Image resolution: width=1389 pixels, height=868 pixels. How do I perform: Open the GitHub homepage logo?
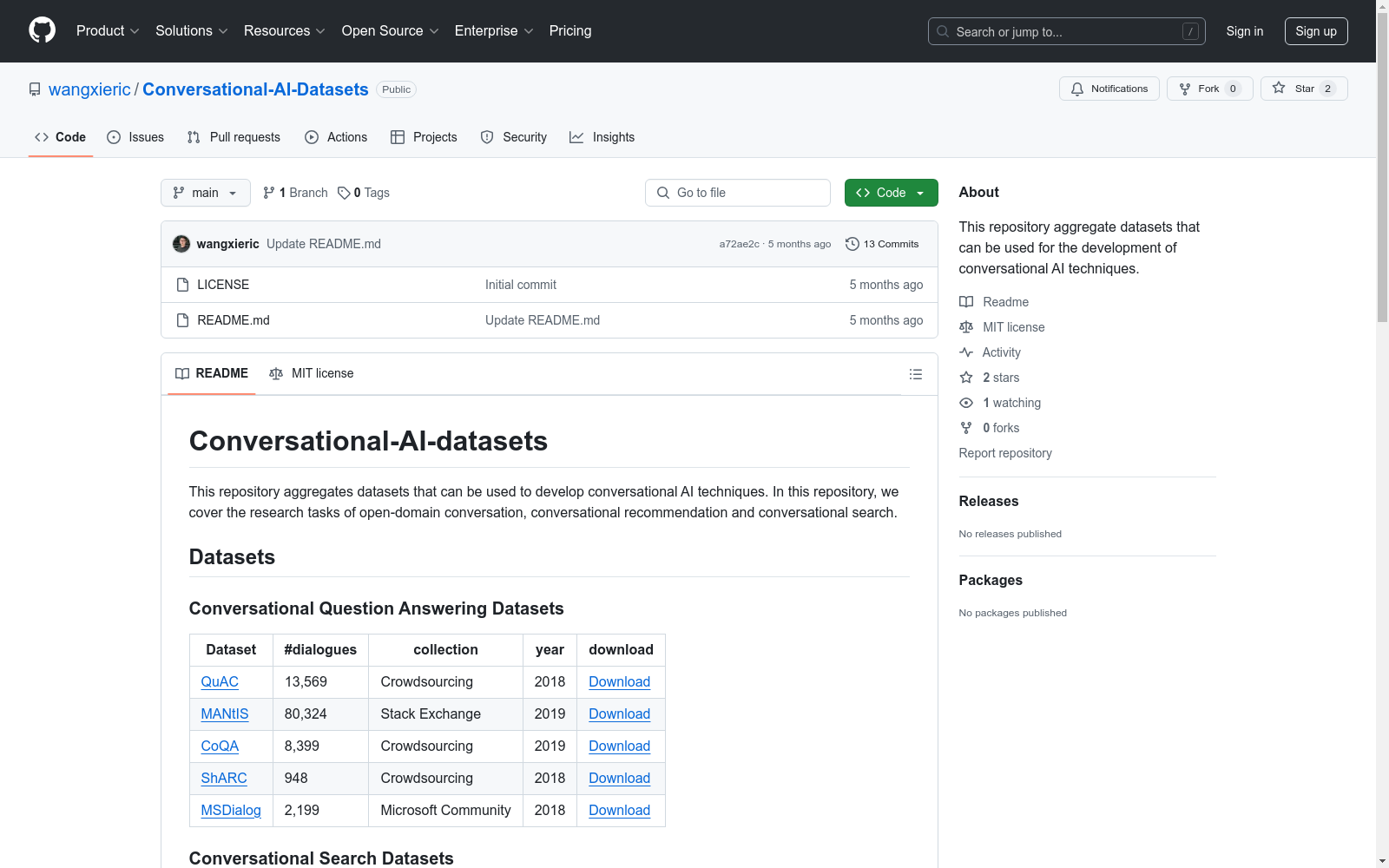point(42,30)
